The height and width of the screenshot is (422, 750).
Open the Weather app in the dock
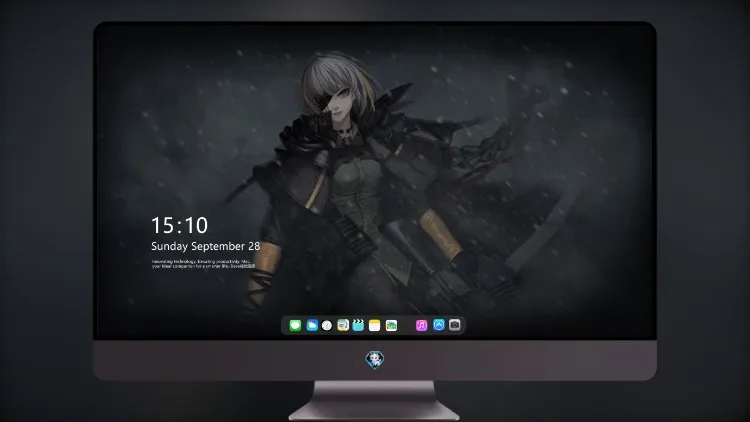pyautogui.click(x=312, y=325)
